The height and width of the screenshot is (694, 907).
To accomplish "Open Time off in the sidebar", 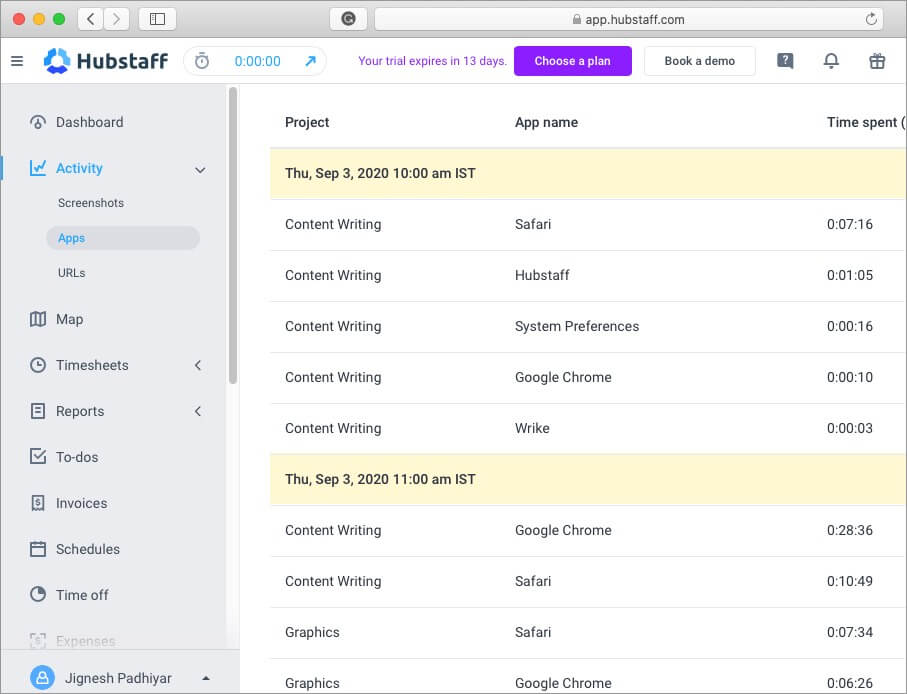I will coord(82,595).
